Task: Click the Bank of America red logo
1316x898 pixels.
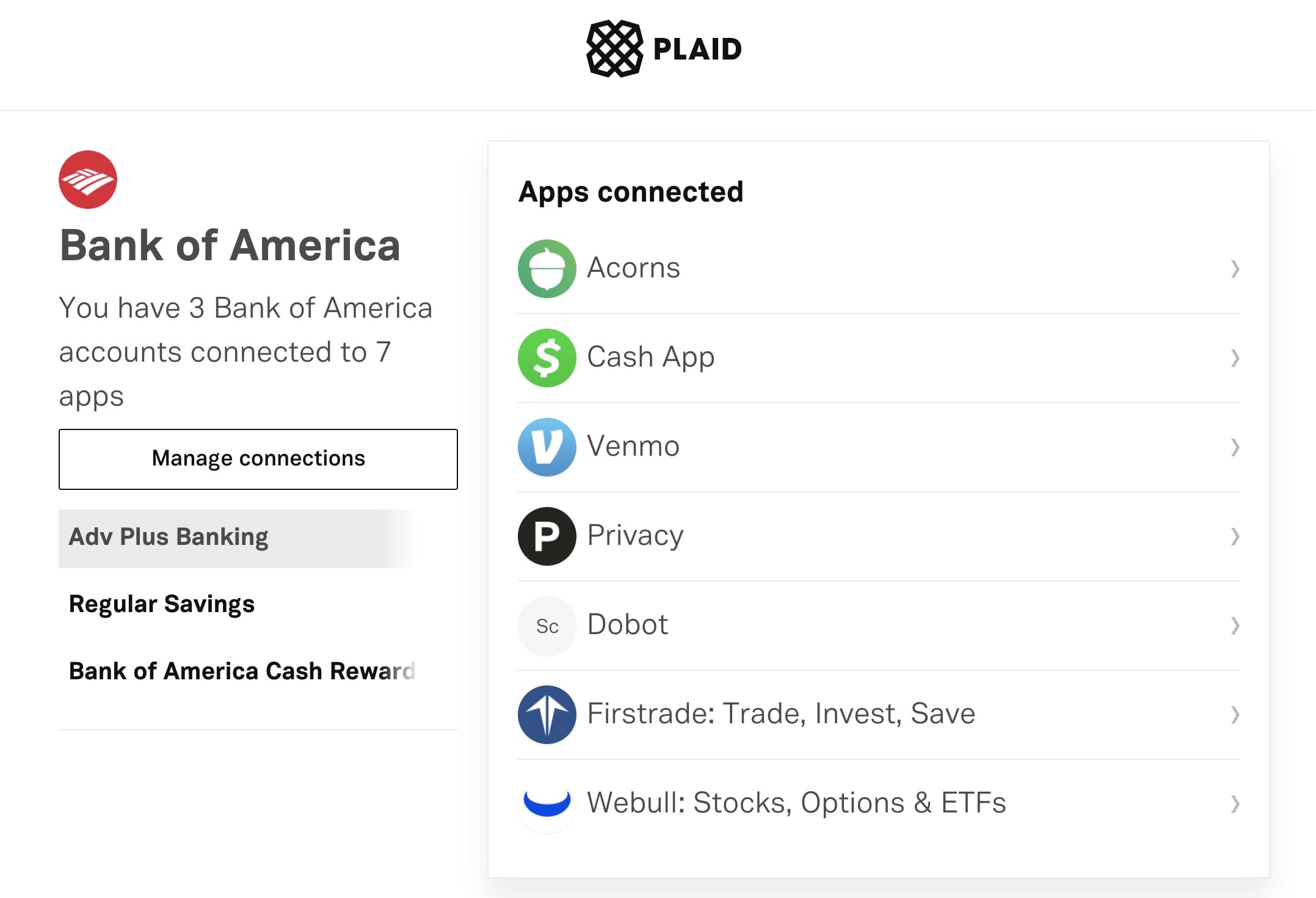Action: (x=88, y=180)
